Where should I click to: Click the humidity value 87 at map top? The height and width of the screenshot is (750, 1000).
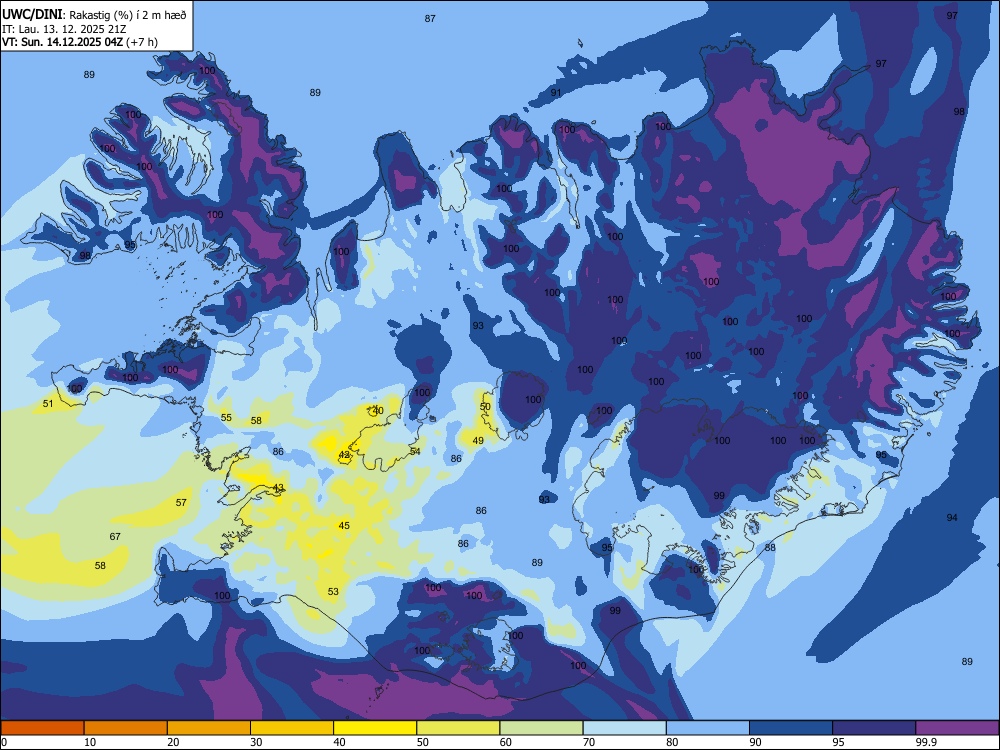[x=430, y=18]
